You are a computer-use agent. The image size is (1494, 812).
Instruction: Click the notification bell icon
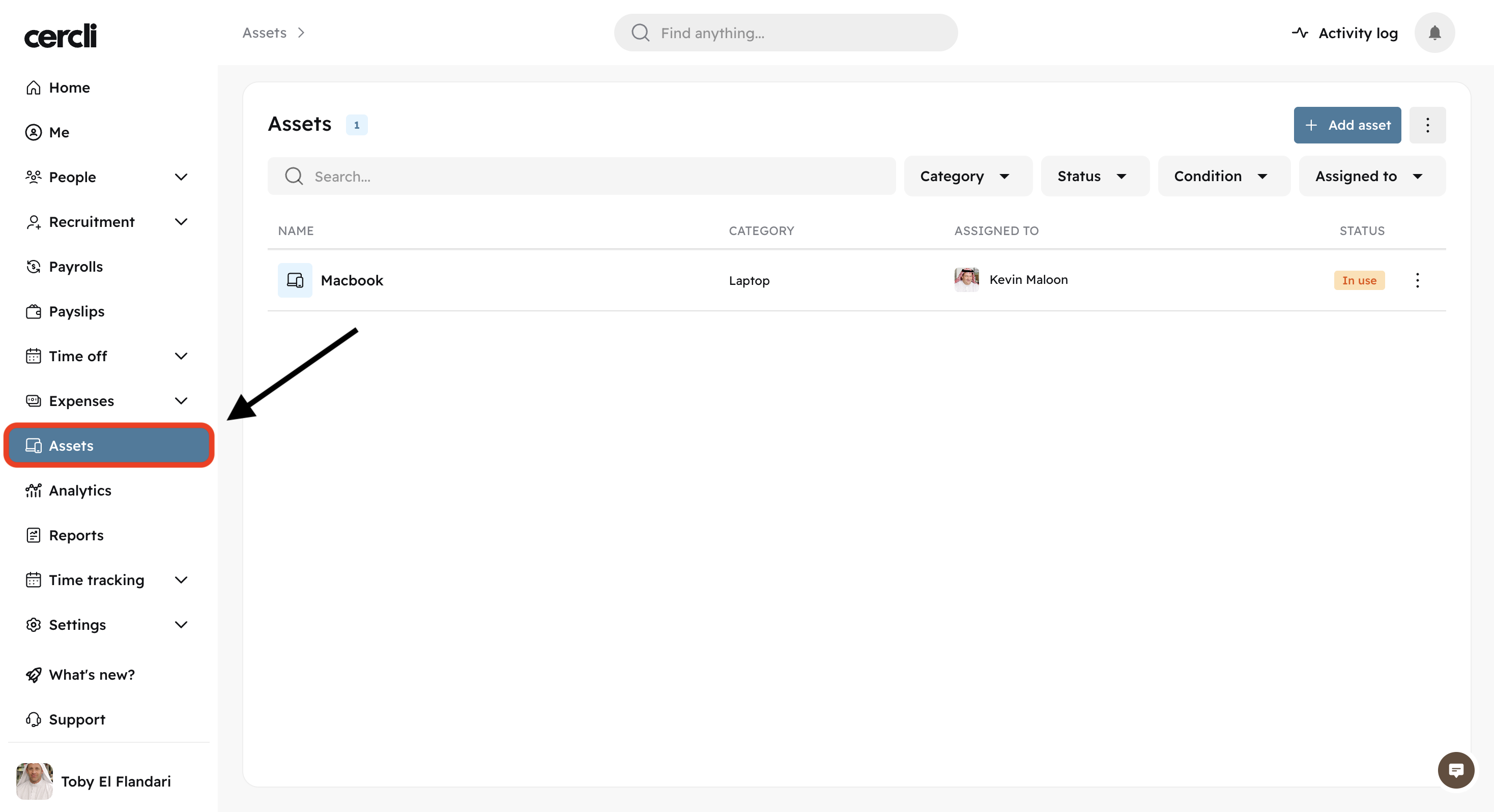coord(1434,33)
